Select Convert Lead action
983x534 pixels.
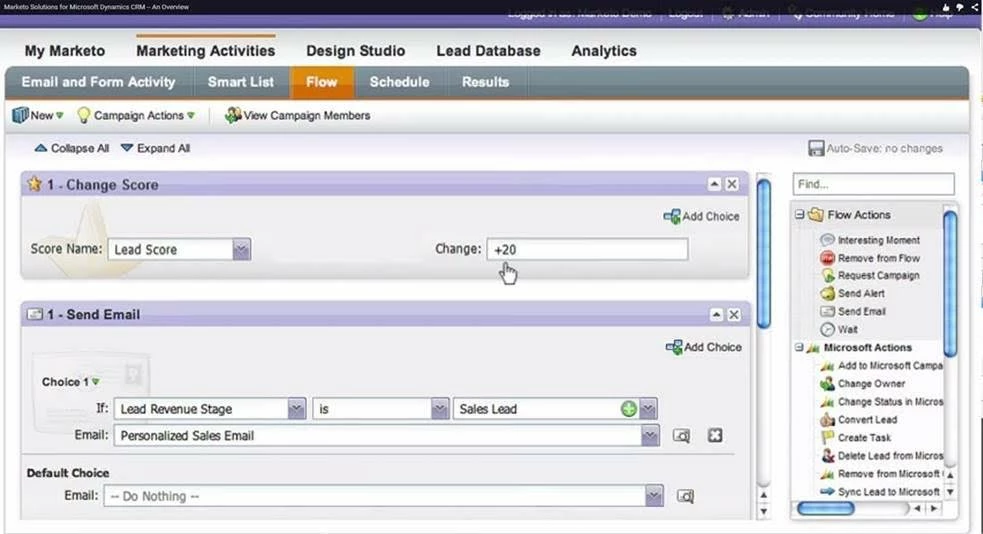859,420
